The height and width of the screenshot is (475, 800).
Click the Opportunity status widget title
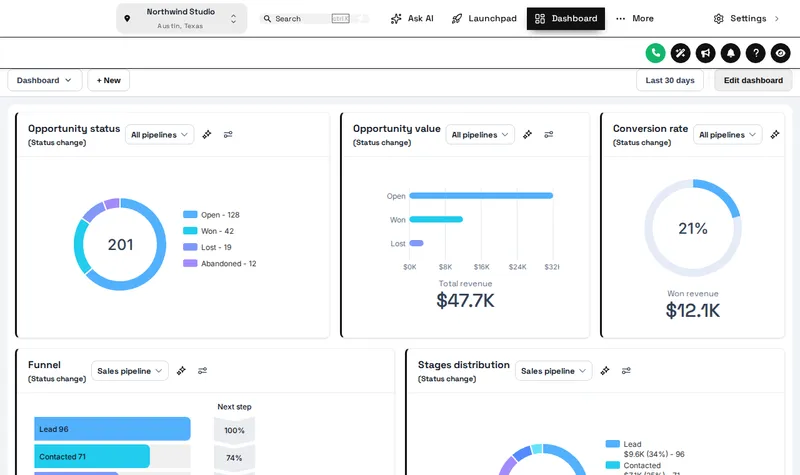[74, 129]
